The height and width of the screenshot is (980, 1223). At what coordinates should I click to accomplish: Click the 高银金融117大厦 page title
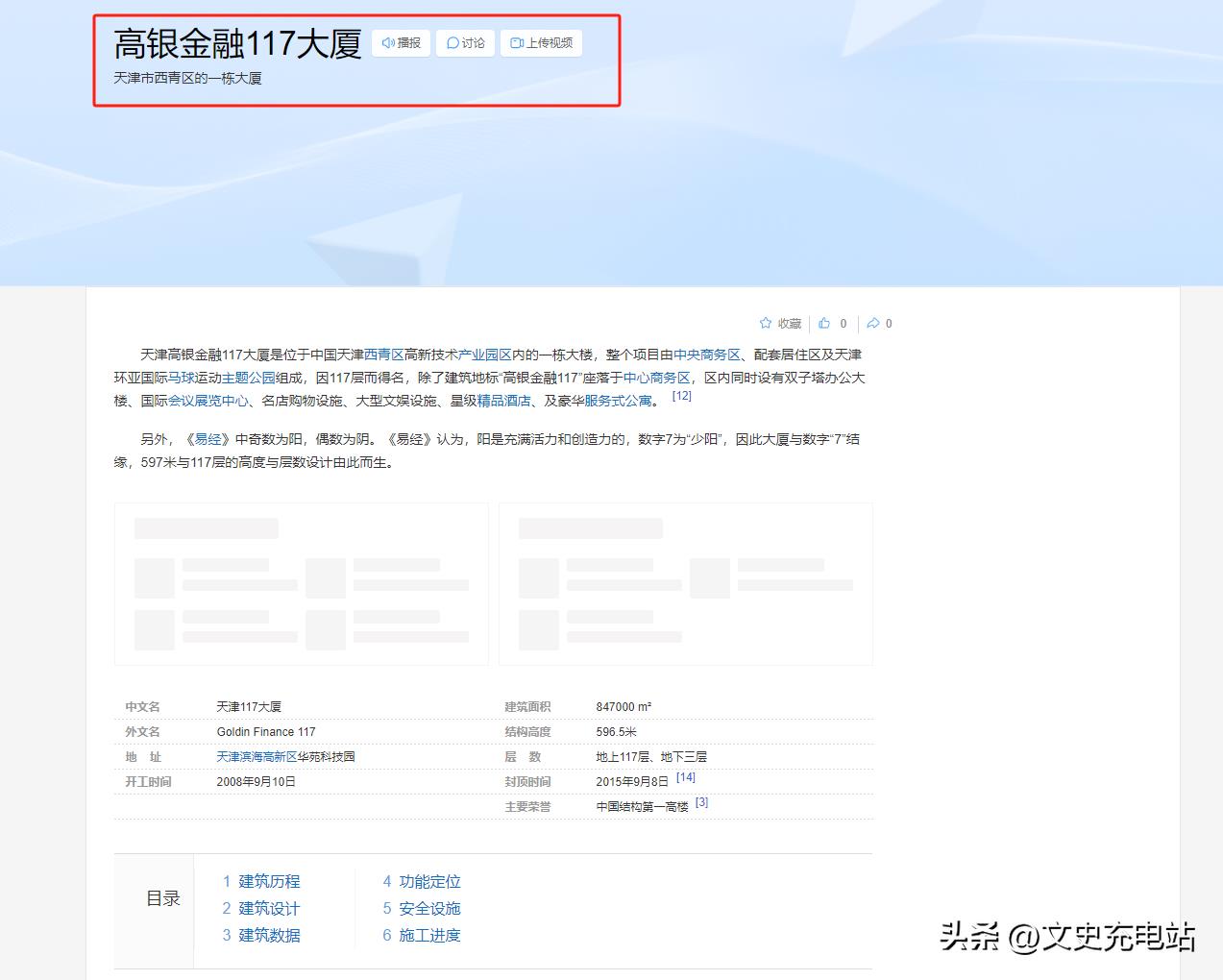[x=237, y=44]
